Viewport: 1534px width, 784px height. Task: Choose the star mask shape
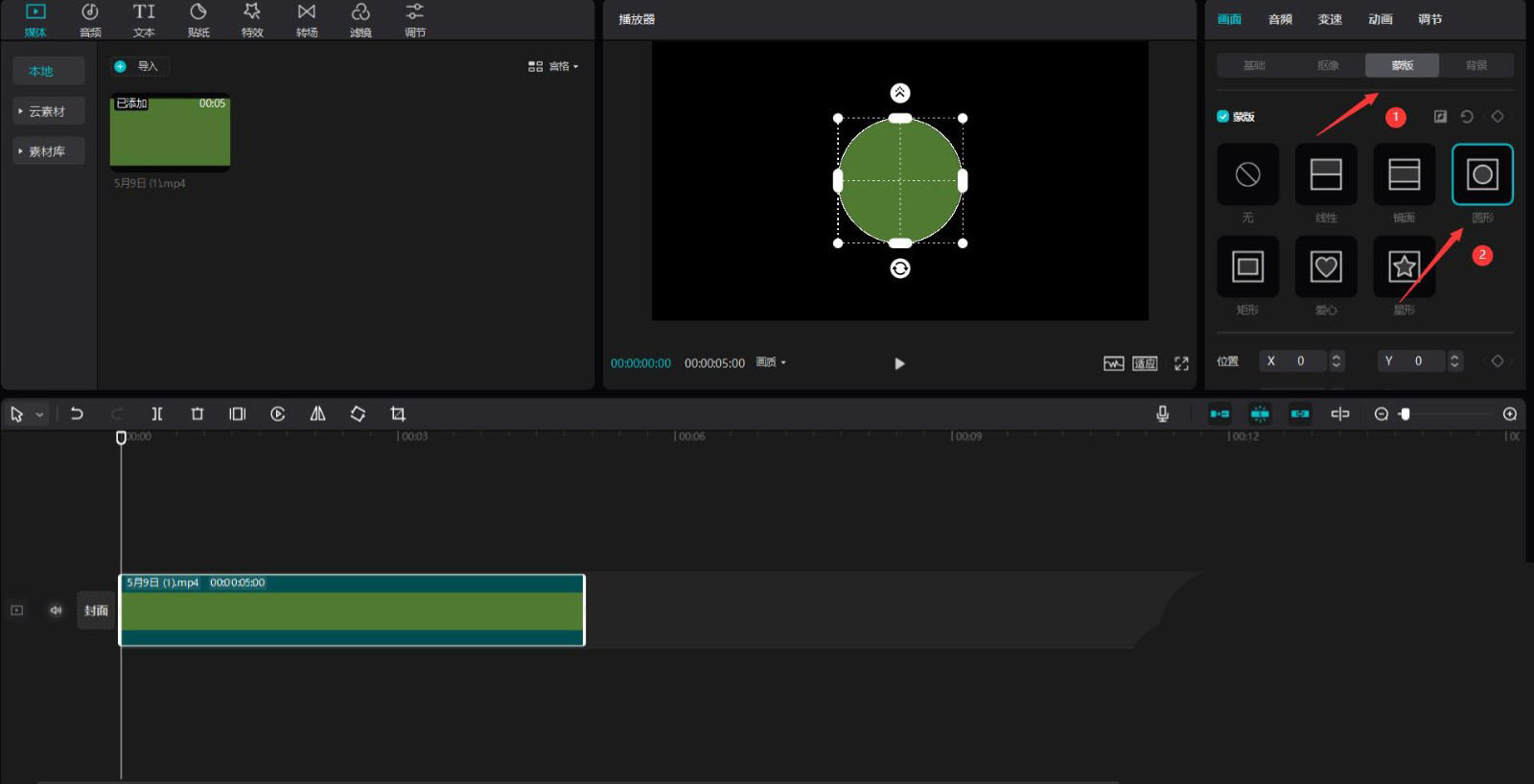[x=1404, y=266]
